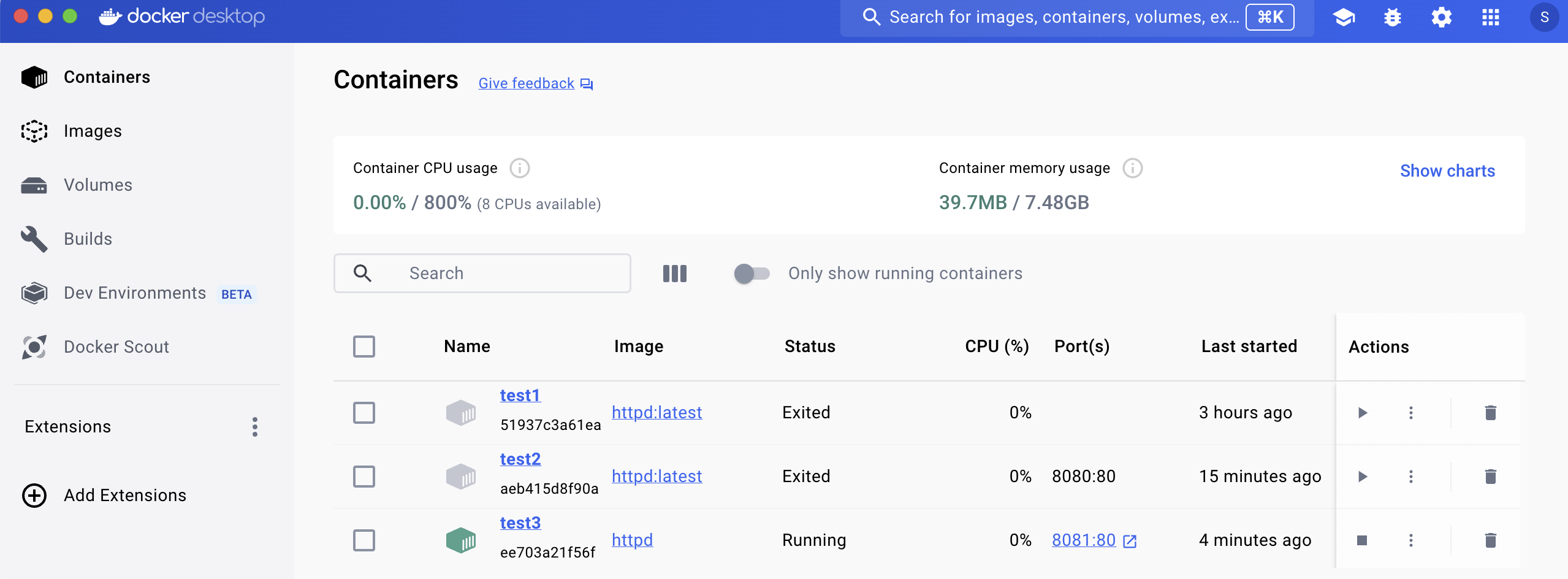Screen dimensions: 1568x579
Task: Click the Port(s) column header
Action: tap(1082, 347)
